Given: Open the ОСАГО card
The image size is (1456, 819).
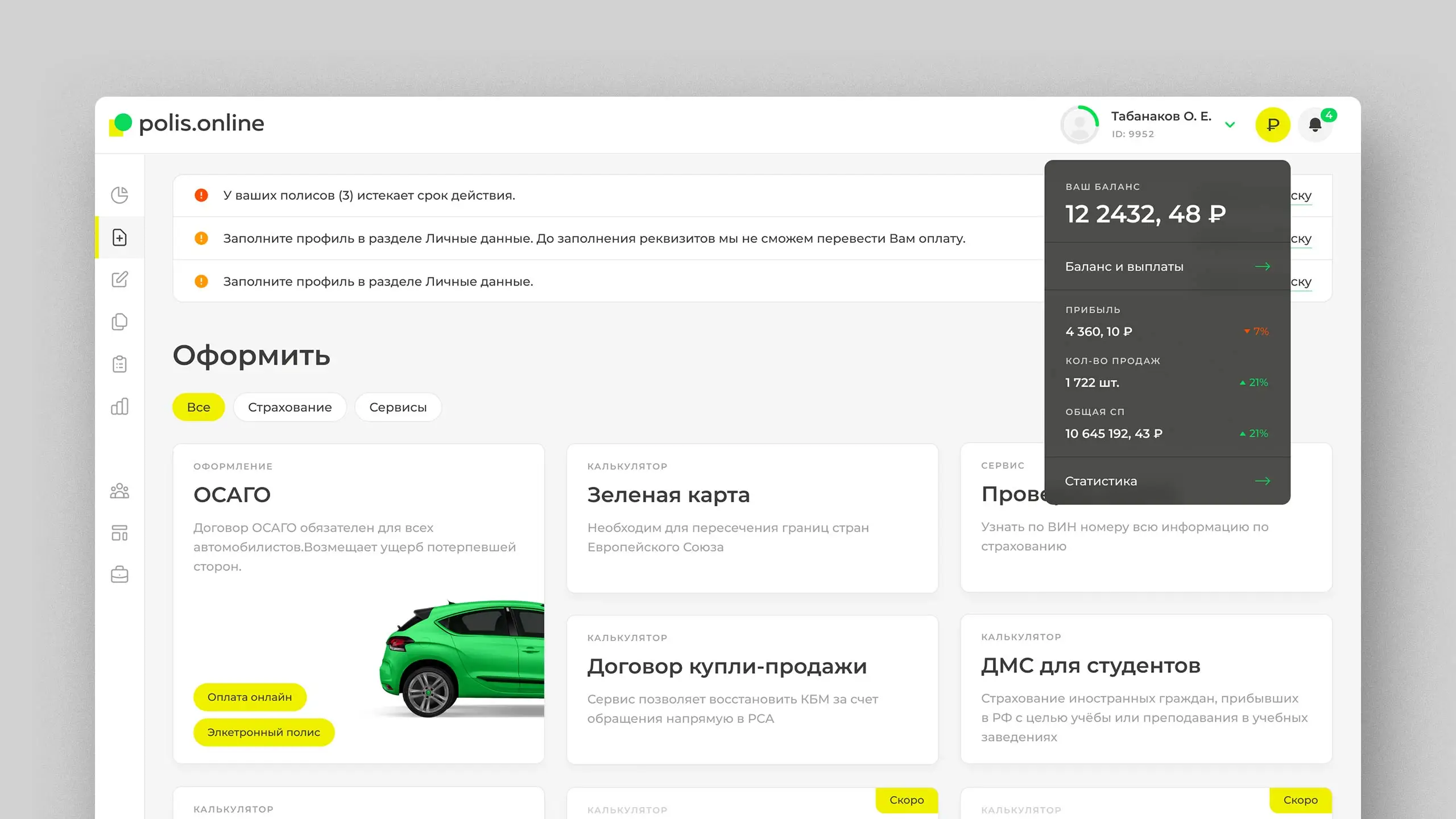Looking at the screenshot, I should tap(359, 603).
